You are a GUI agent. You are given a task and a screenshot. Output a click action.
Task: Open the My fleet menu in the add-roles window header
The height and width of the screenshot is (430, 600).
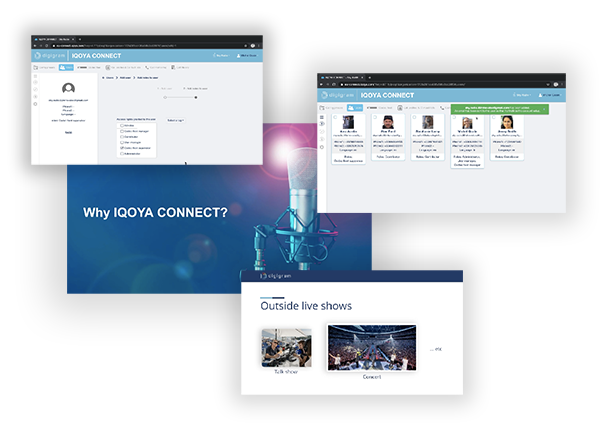[x=222, y=56]
